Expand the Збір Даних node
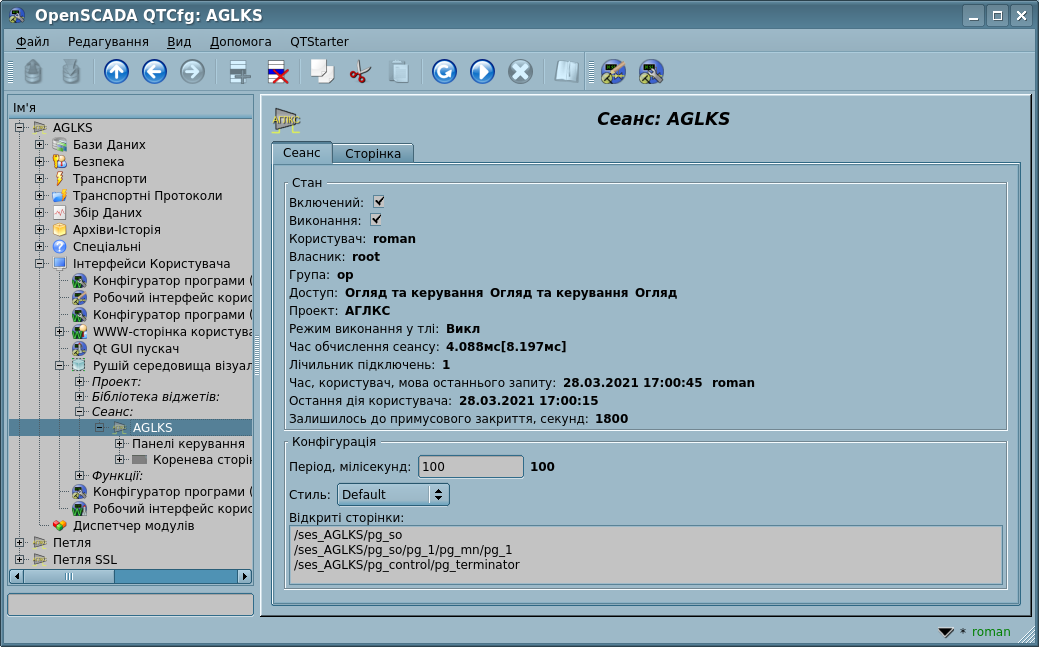Image resolution: width=1039 pixels, height=647 pixels. tap(40, 213)
